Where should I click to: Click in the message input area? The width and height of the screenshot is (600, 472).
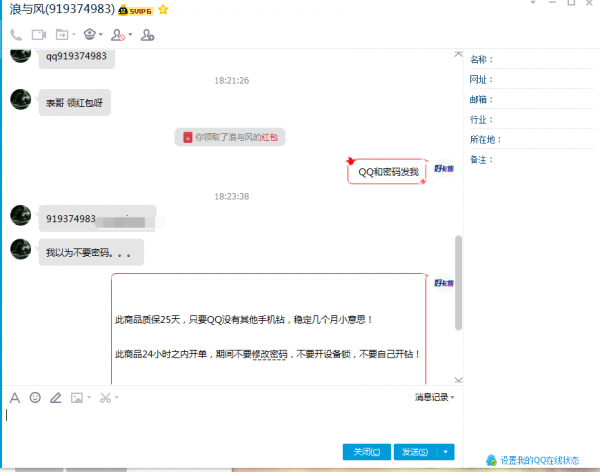click(x=232, y=424)
